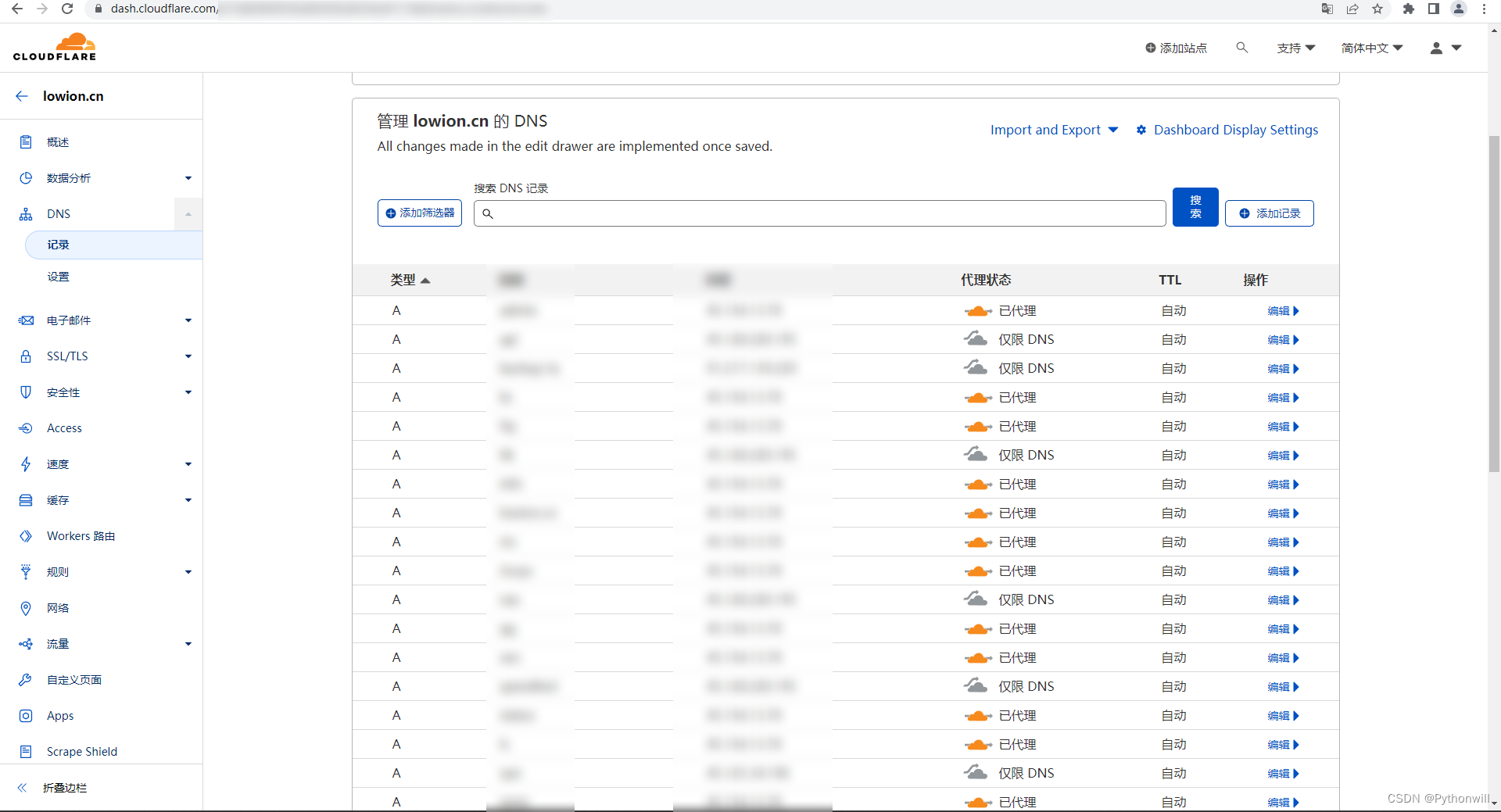1501x812 pixels.
Task: Open Dashboard Display Settings
Action: pyautogui.click(x=1227, y=130)
